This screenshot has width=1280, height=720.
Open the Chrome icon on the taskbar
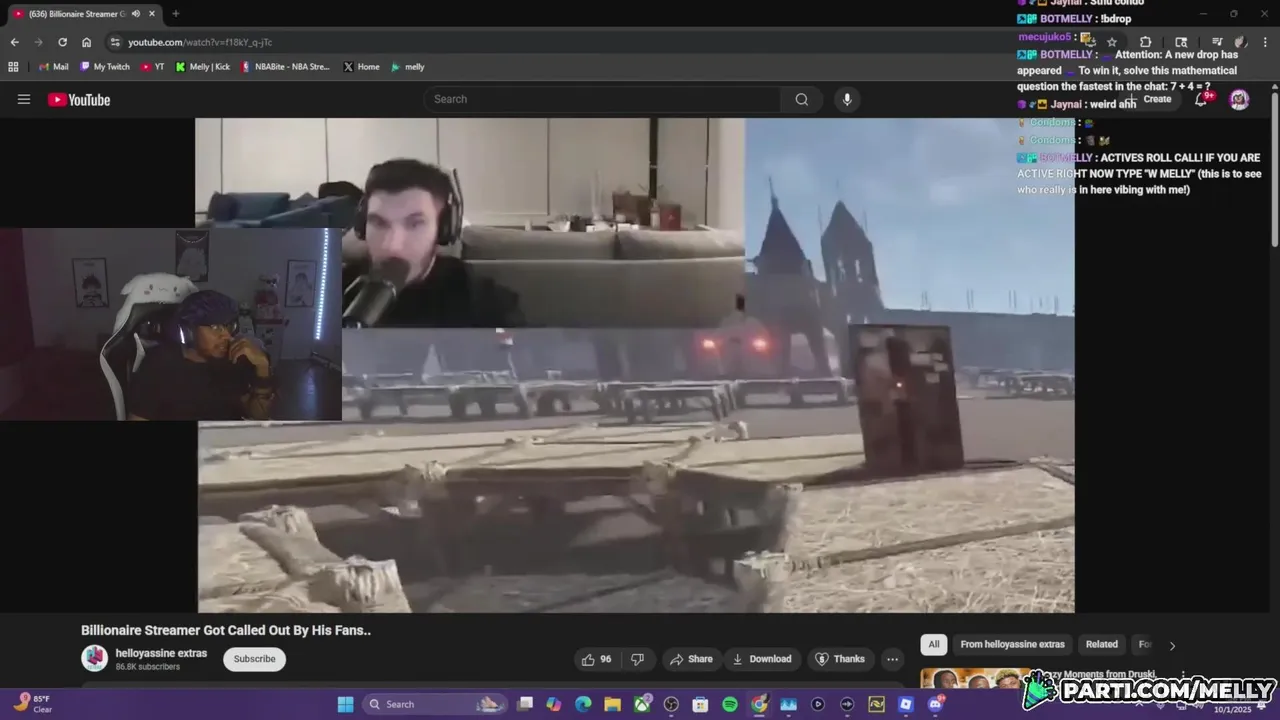(759, 704)
